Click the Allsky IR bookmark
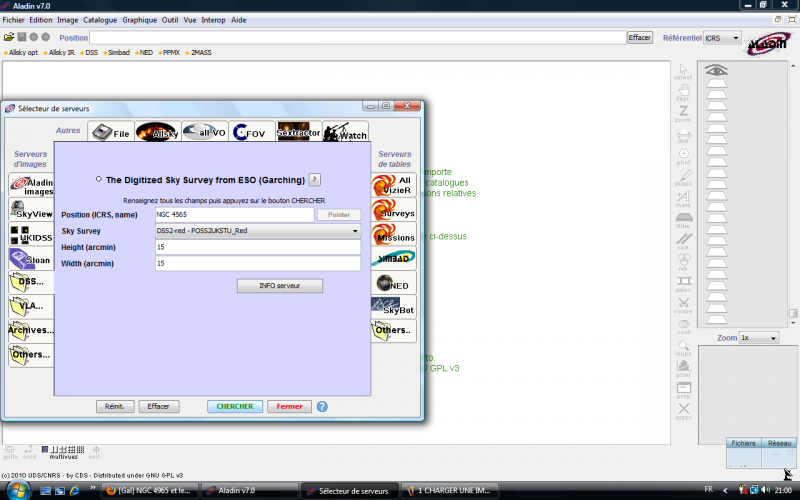 59,53
